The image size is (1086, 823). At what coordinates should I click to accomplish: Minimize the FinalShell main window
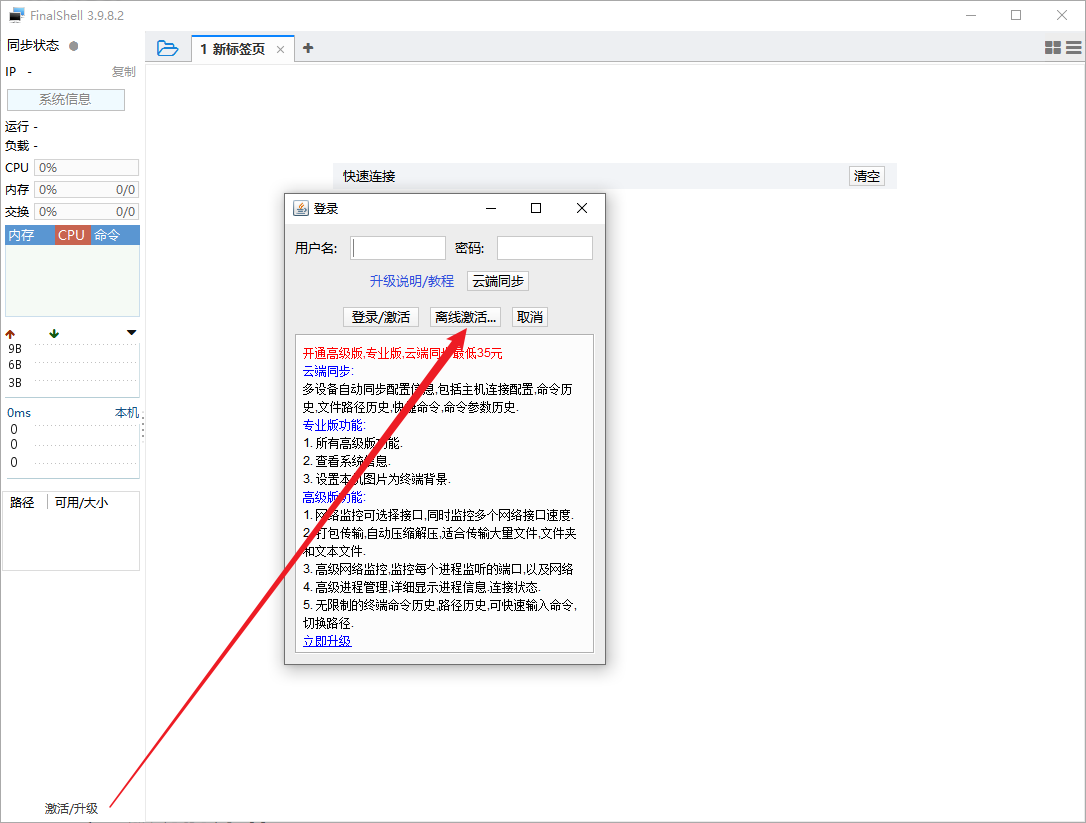[x=971, y=15]
